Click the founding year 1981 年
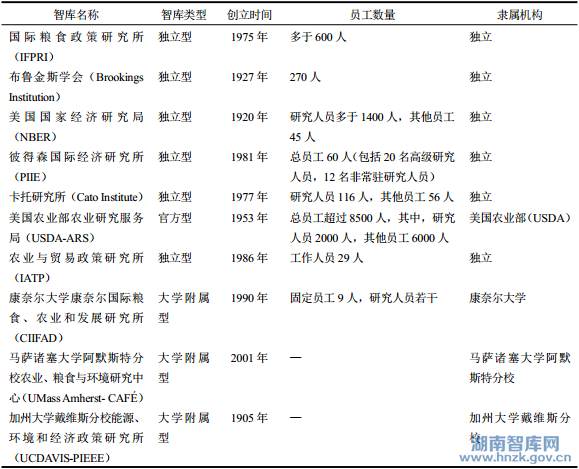 pyautogui.click(x=249, y=157)
